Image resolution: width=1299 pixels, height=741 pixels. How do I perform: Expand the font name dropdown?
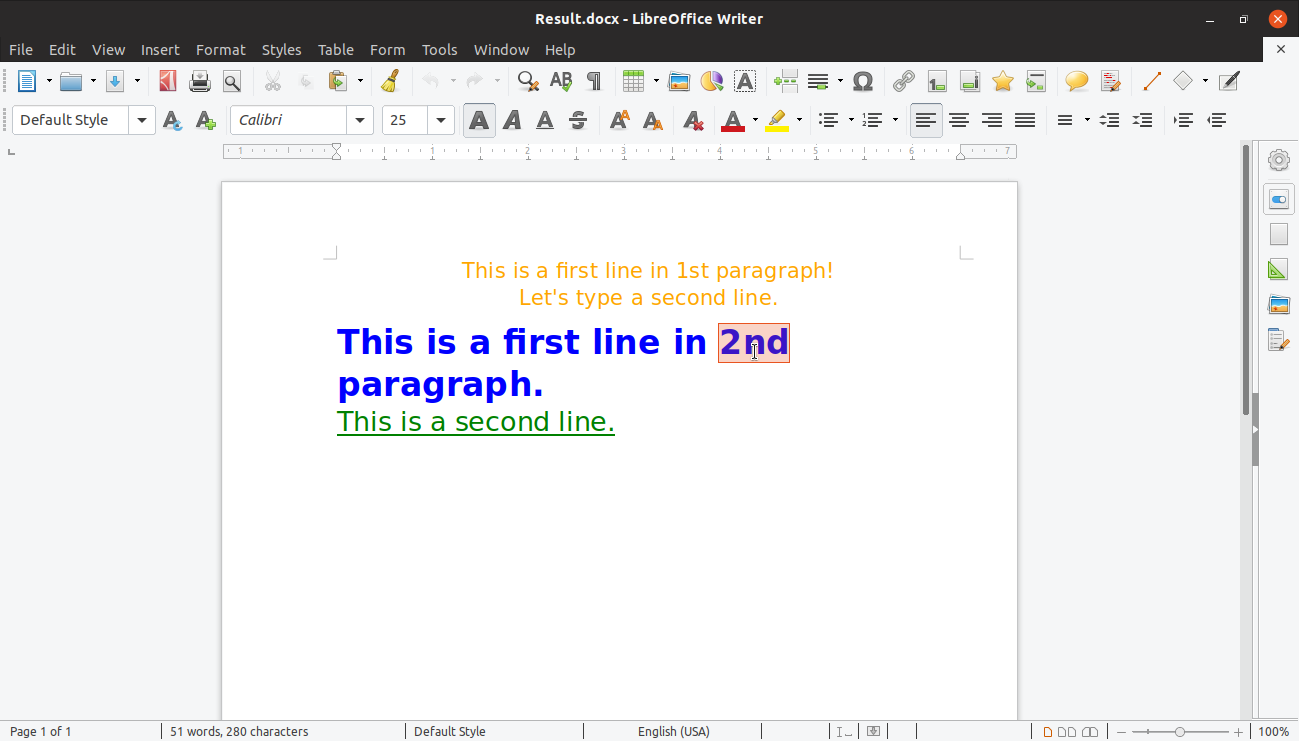point(360,121)
